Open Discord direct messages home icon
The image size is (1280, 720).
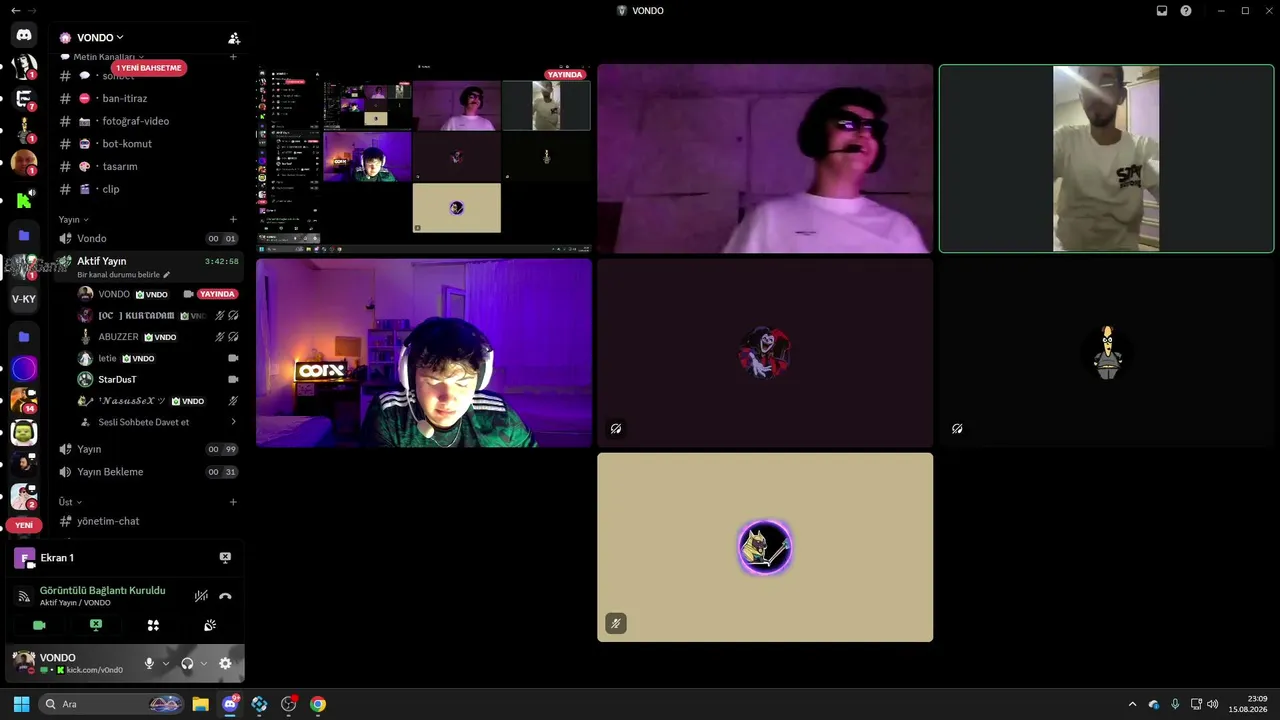(24, 35)
